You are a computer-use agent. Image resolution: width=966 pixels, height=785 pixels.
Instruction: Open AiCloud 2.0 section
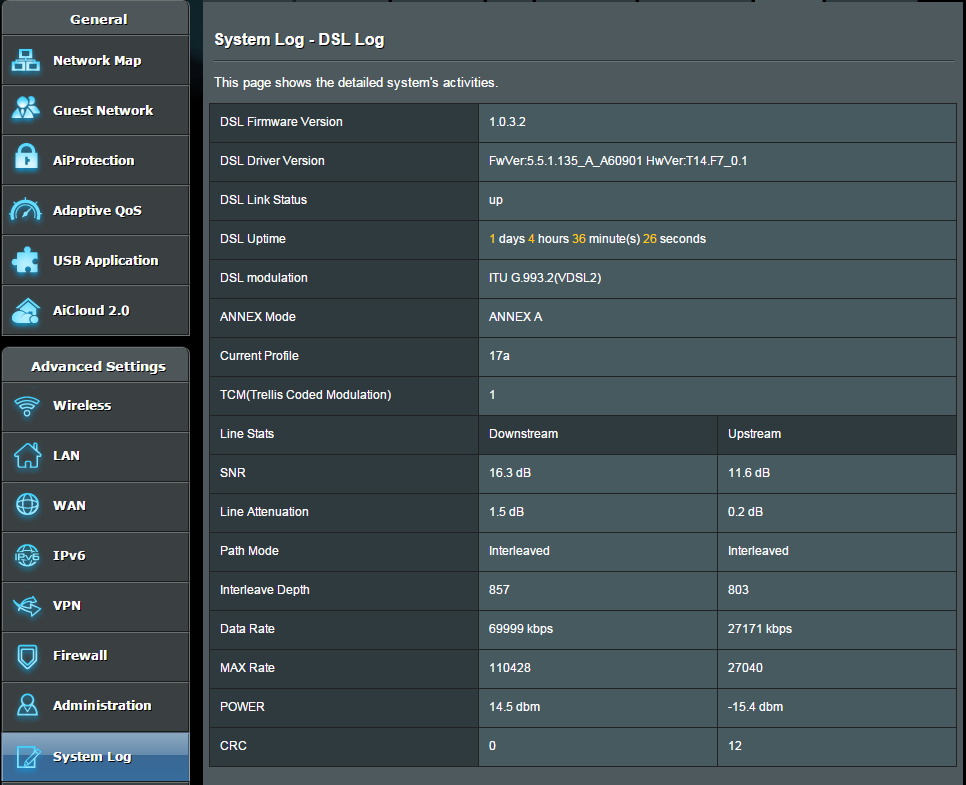95,310
